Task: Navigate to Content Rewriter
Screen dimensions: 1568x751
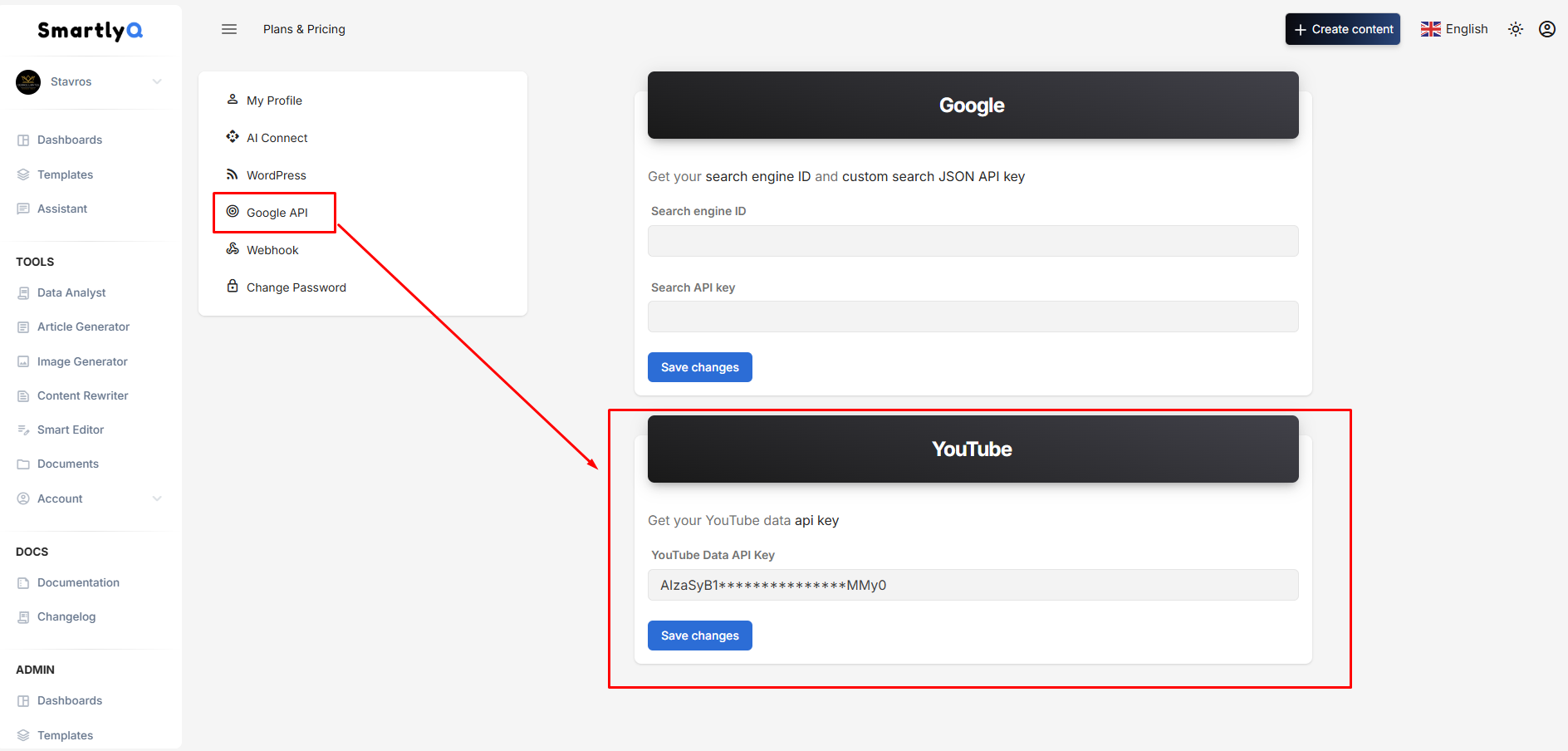Action: 82,396
